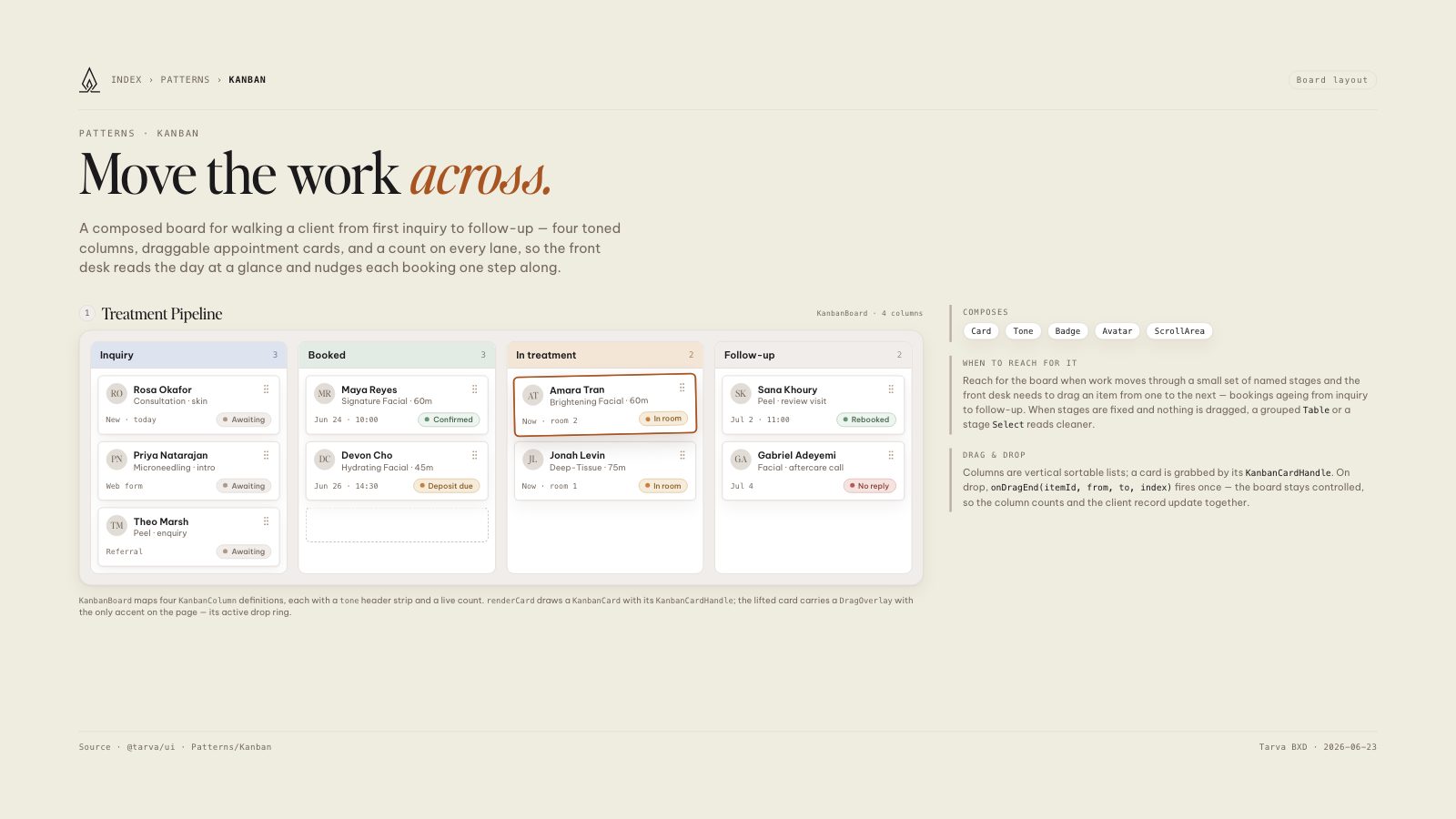Click Awaiting badge on Theo Marsh card
The image size is (1456, 819).
pos(244,551)
